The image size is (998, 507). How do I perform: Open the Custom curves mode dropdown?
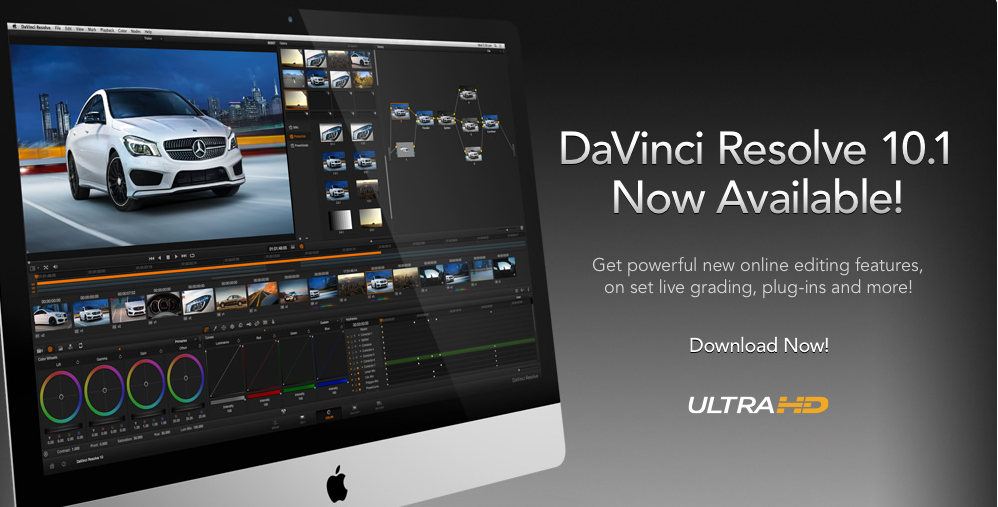[x=329, y=323]
